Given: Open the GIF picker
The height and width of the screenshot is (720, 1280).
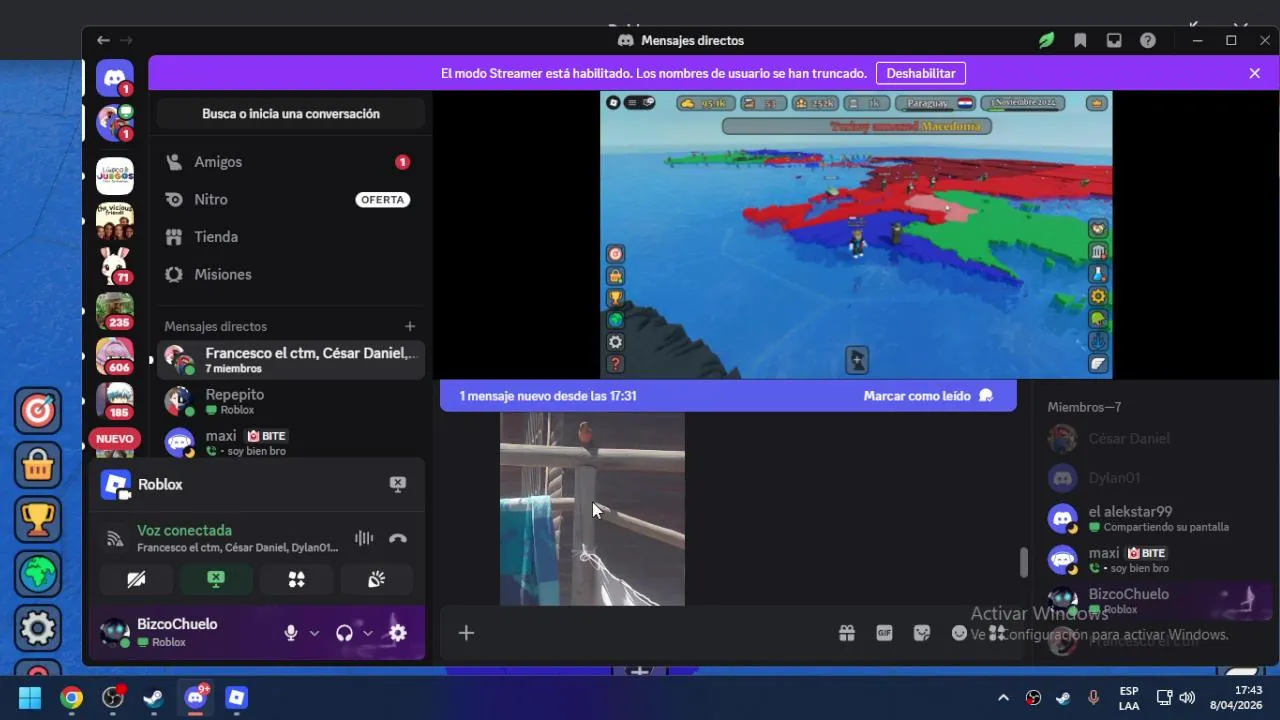Looking at the screenshot, I should click(884, 633).
